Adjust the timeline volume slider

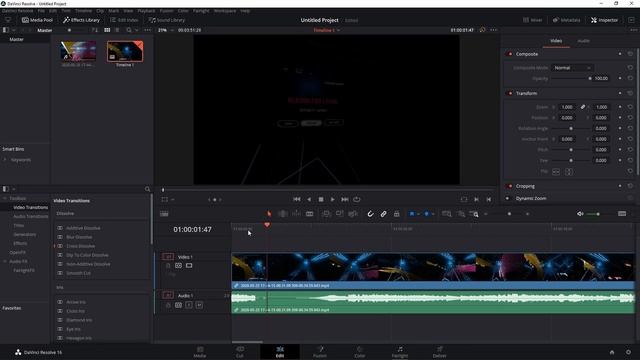(x=598, y=214)
